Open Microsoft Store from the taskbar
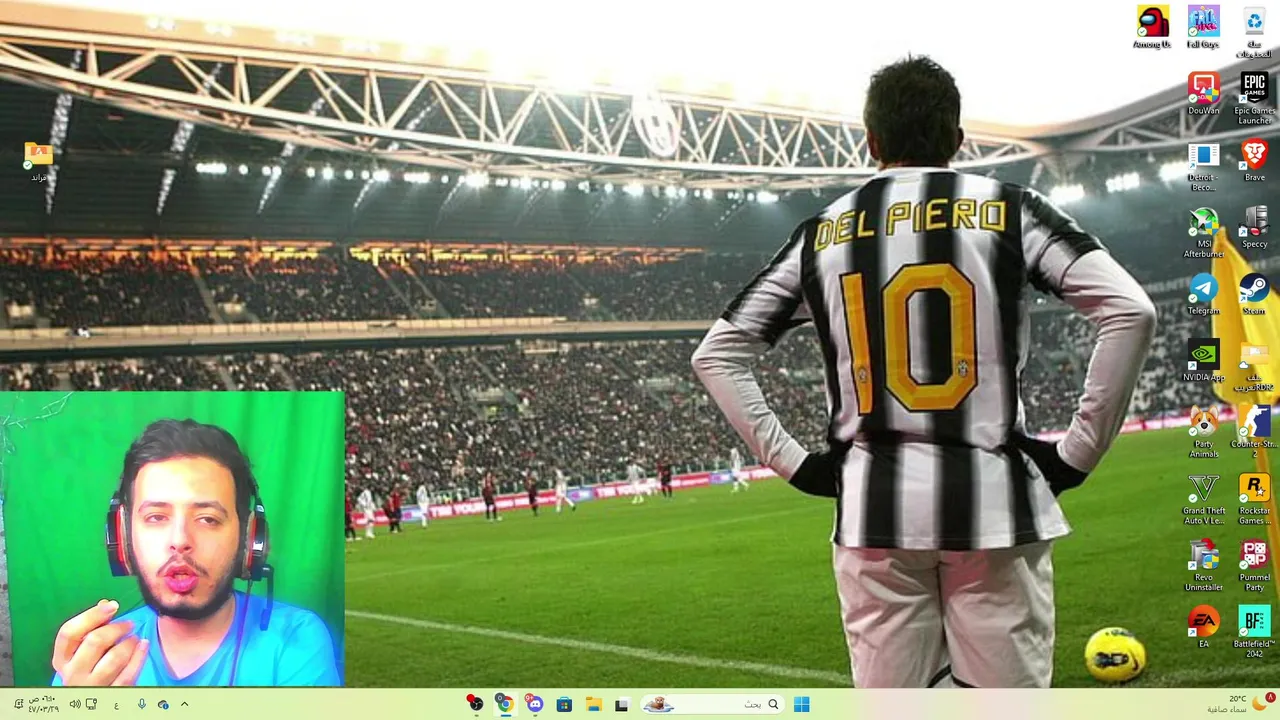The height and width of the screenshot is (720, 1280). pyautogui.click(x=564, y=704)
